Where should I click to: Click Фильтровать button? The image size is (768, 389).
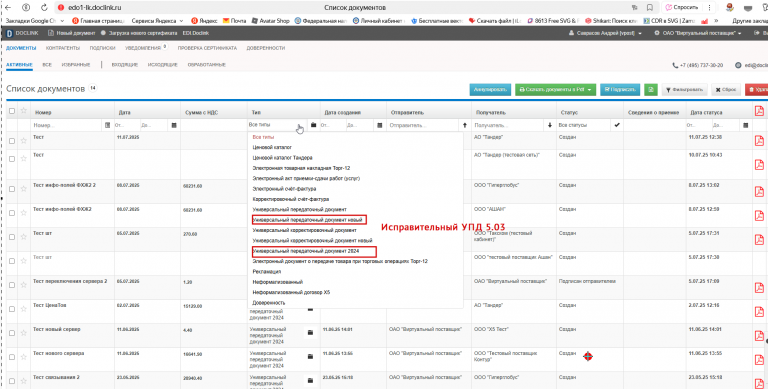(685, 90)
